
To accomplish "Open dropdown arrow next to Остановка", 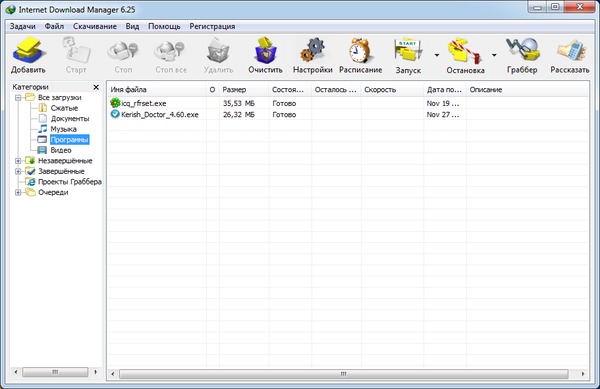I will coord(494,55).
